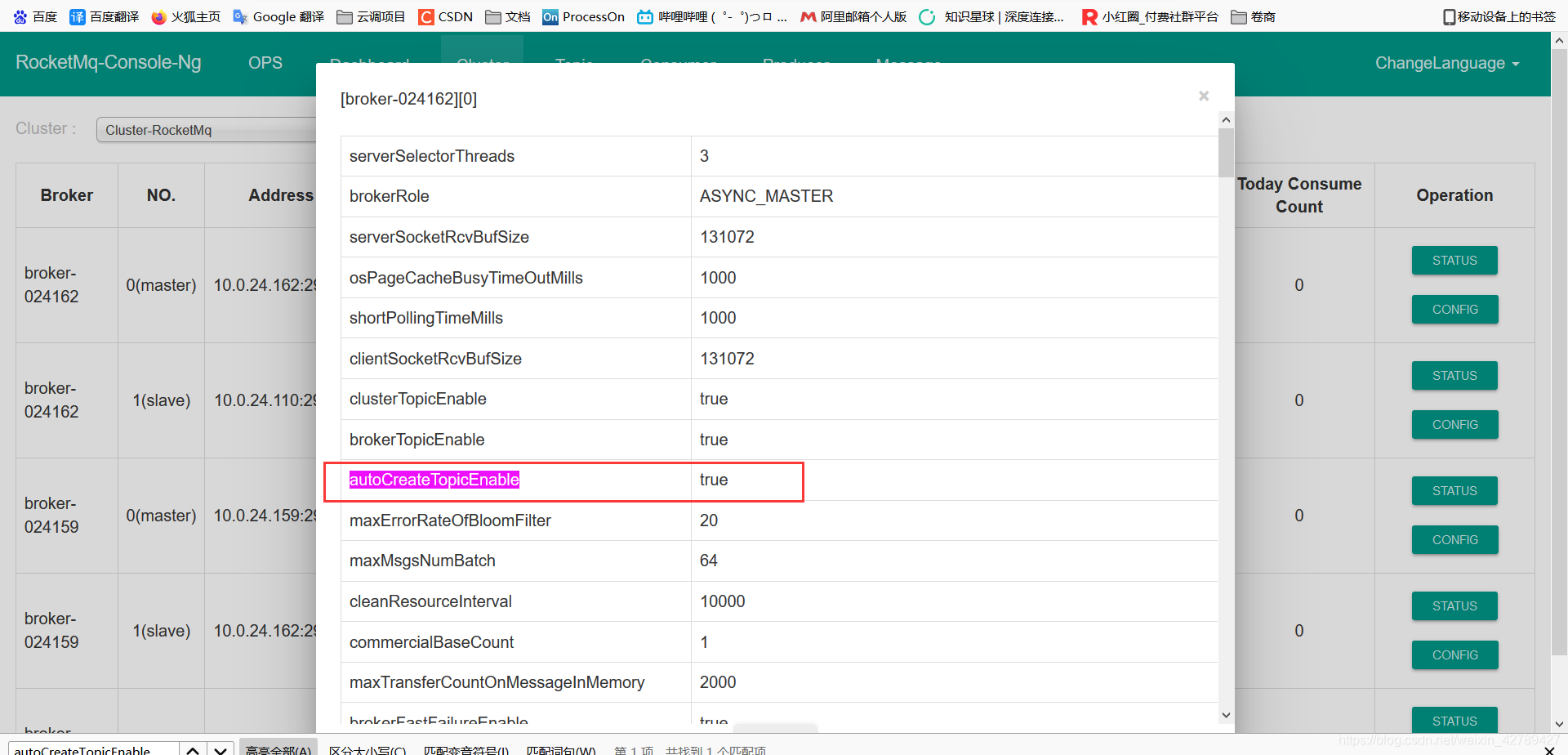Click STATUS for broker-024159 slave row
The width and height of the screenshot is (1568, 755).
[1454, 606]
